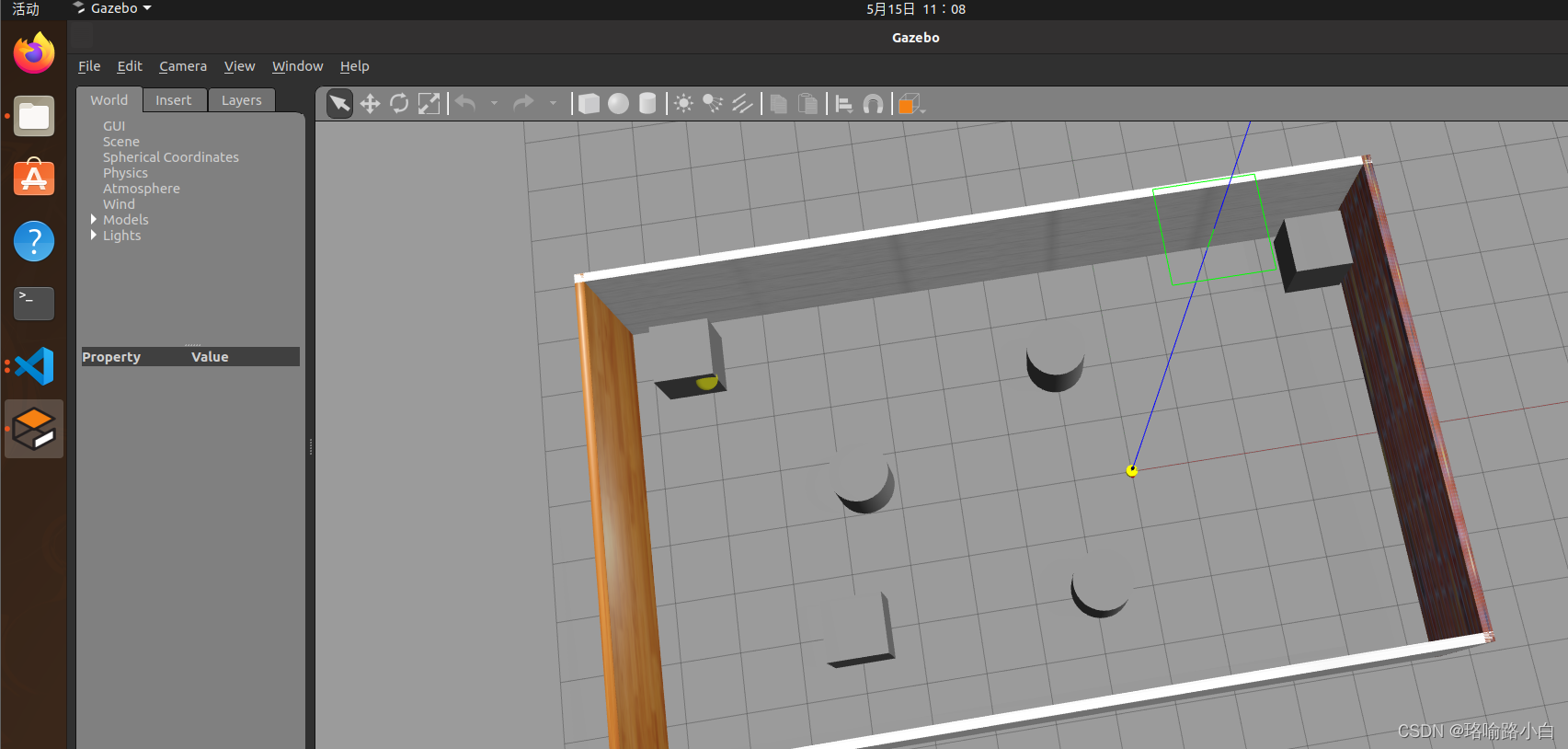
Task: Open the Edit menu
Action: [x=130, y=66]
